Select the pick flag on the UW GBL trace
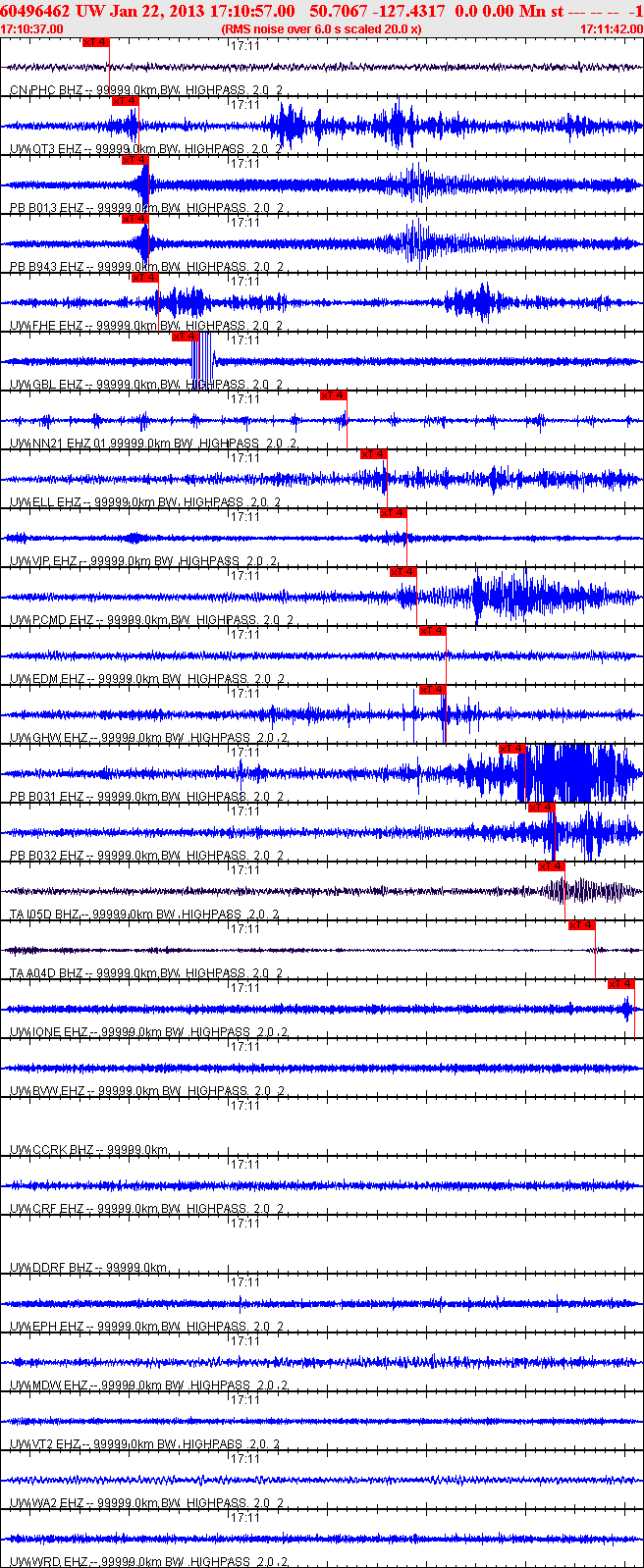The height and width of the screenshot is (1568, 644). (185, 337)
